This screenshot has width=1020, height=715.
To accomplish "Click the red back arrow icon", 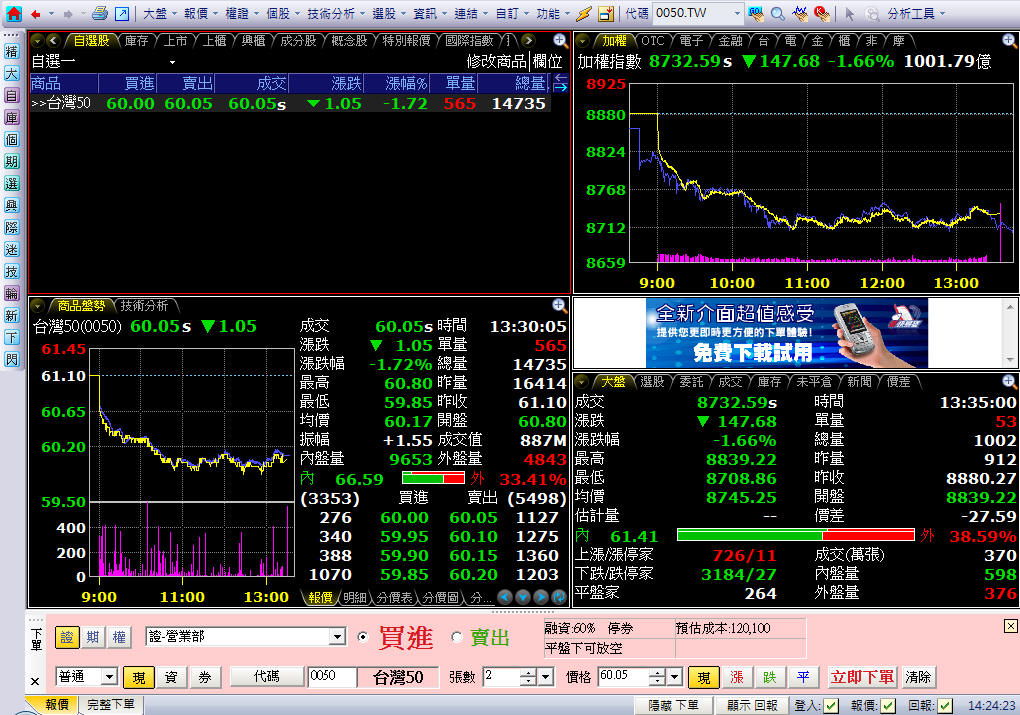I will (36, 14).
